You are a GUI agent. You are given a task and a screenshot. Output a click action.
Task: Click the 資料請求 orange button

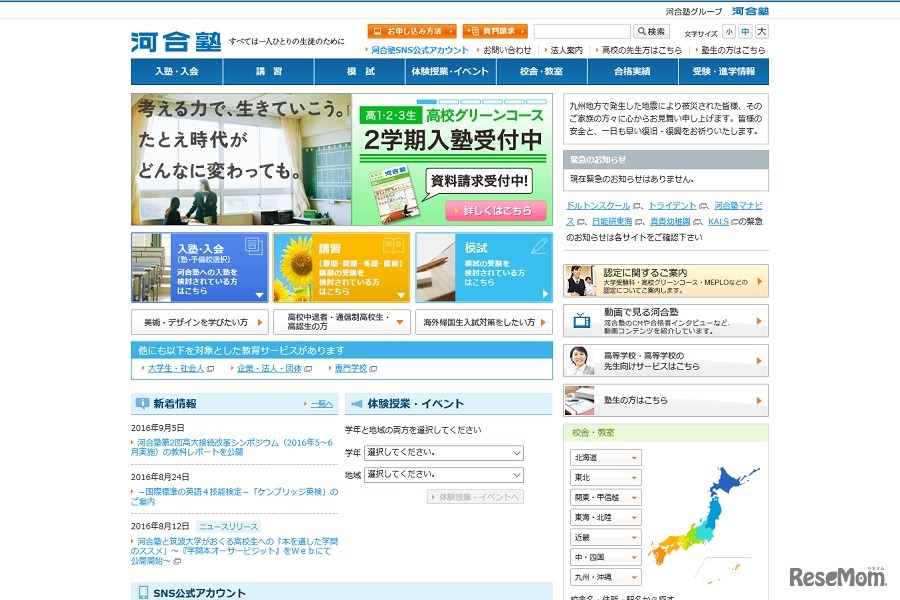point(495,31)
